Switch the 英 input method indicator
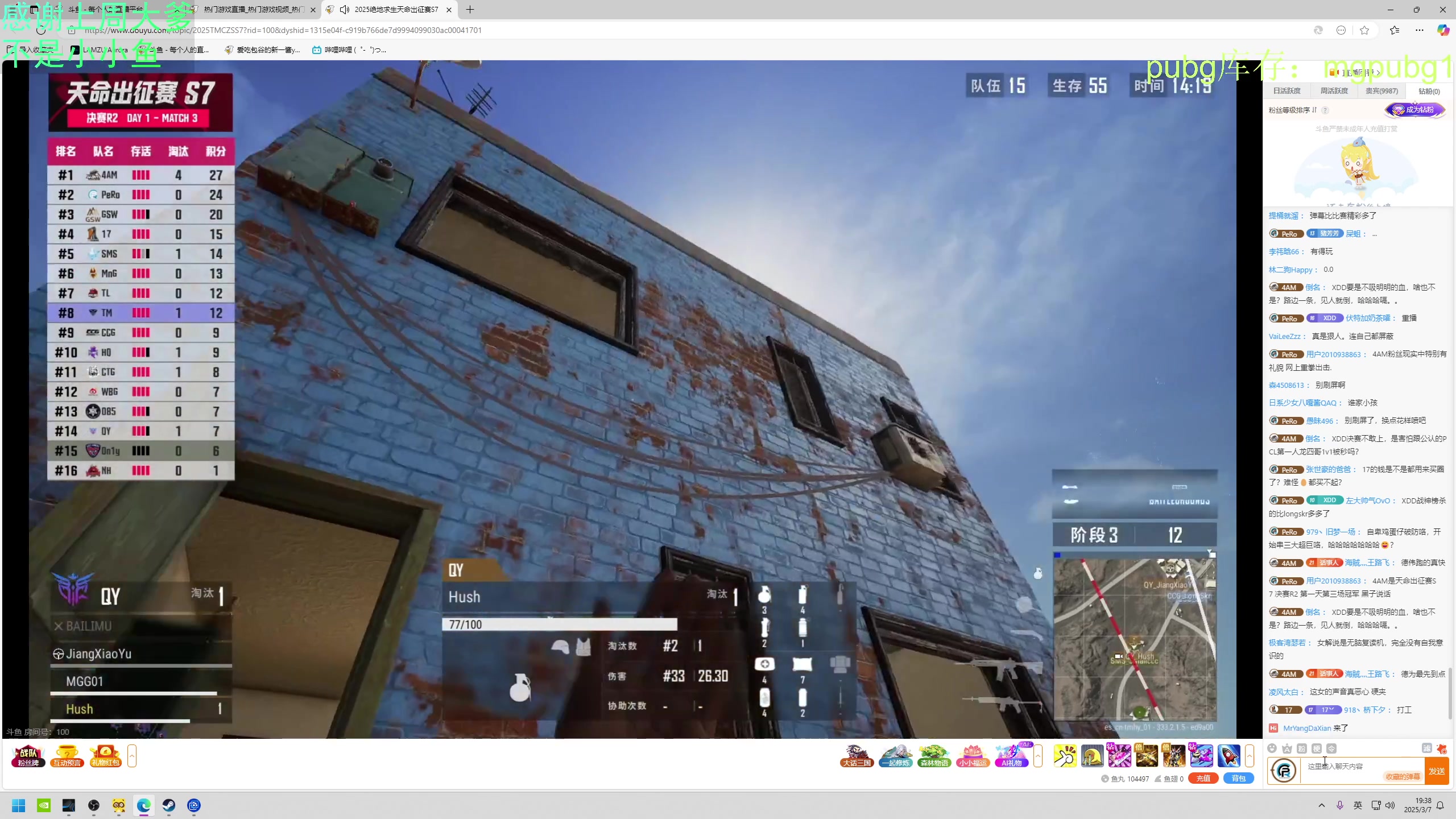1456x819 pixels. (1358, 805)
